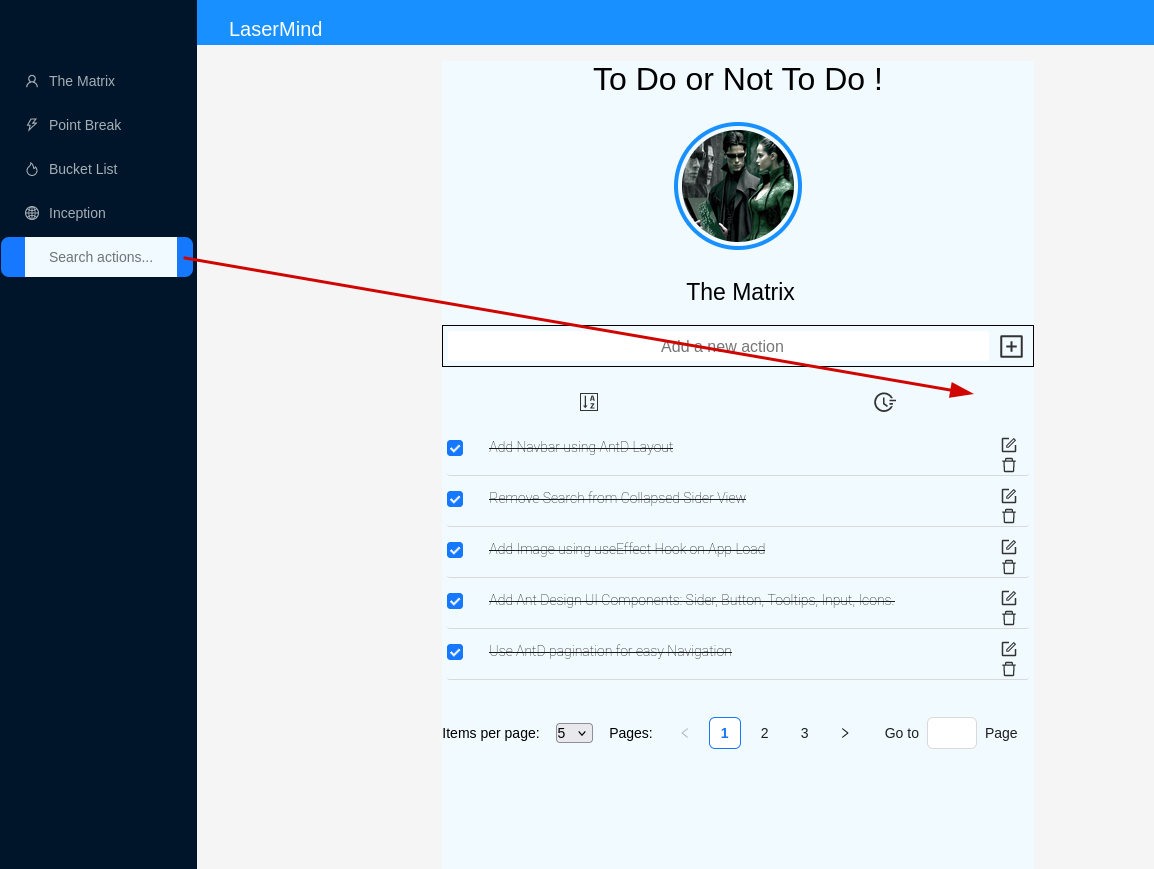Click 'Use AntD pagination for easy Navigation' text
1154x869 pixels.
pos(610,651)
